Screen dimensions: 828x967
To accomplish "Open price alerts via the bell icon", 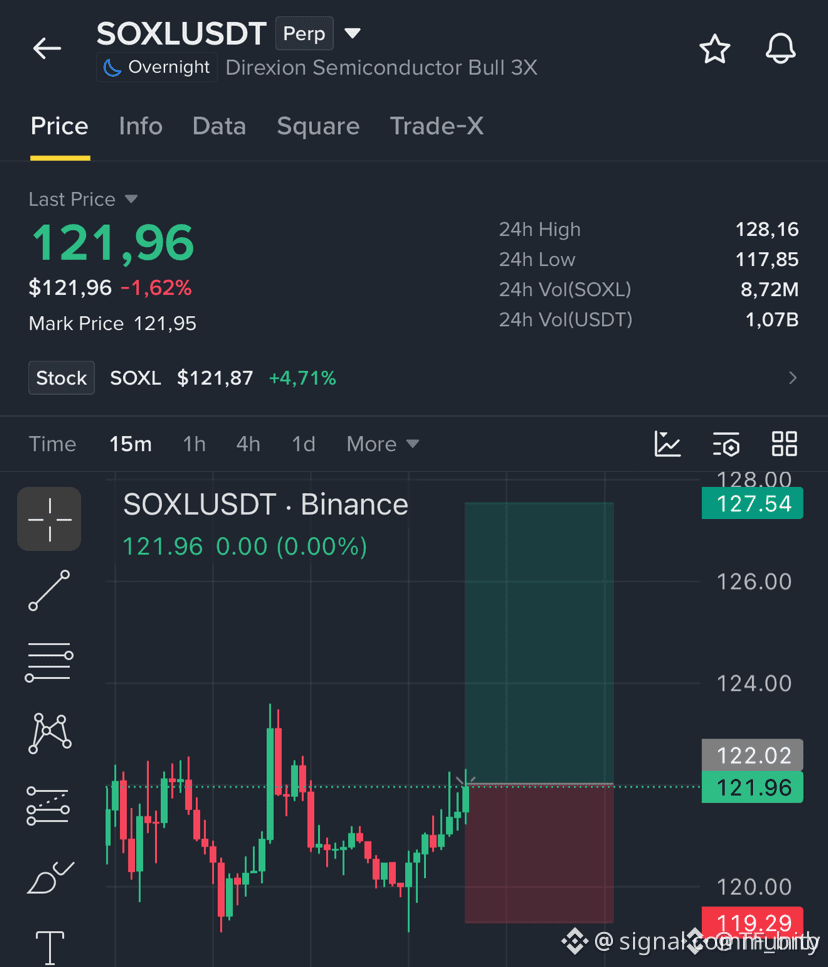I will pos(781,49).
